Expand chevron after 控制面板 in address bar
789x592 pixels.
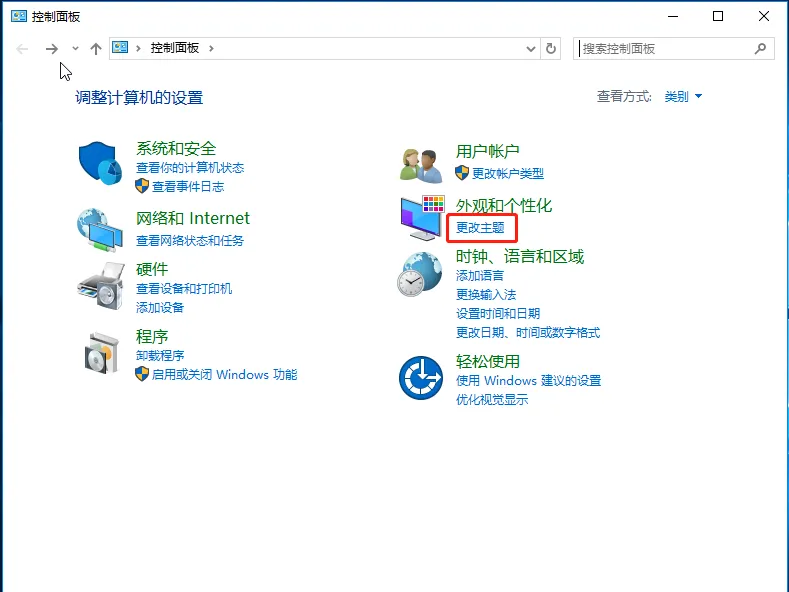coord(211,48)
